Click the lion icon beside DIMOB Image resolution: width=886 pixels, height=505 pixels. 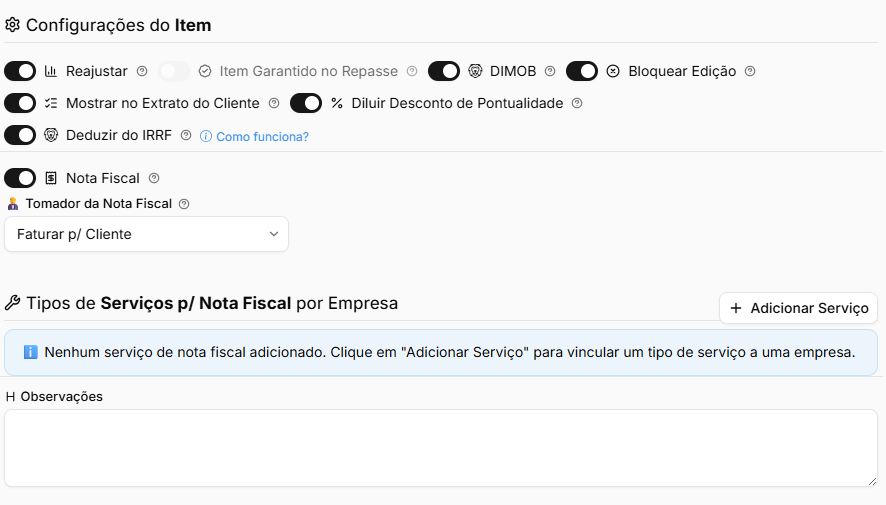pos(475,71)
